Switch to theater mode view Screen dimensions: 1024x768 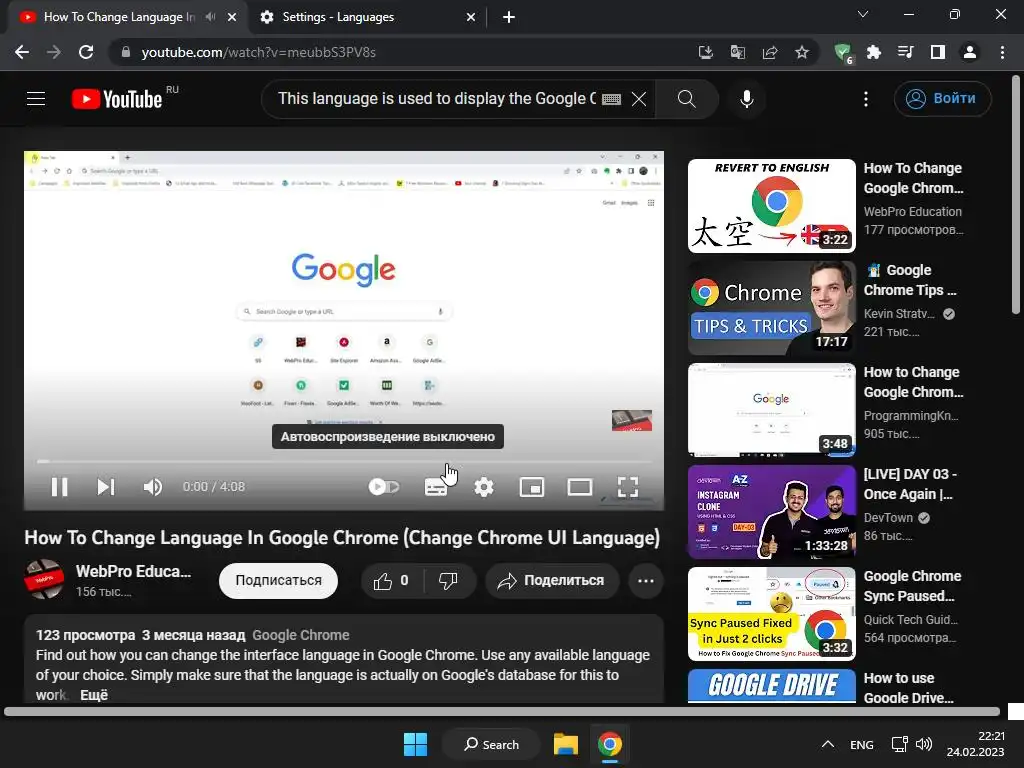click(580, 487)
